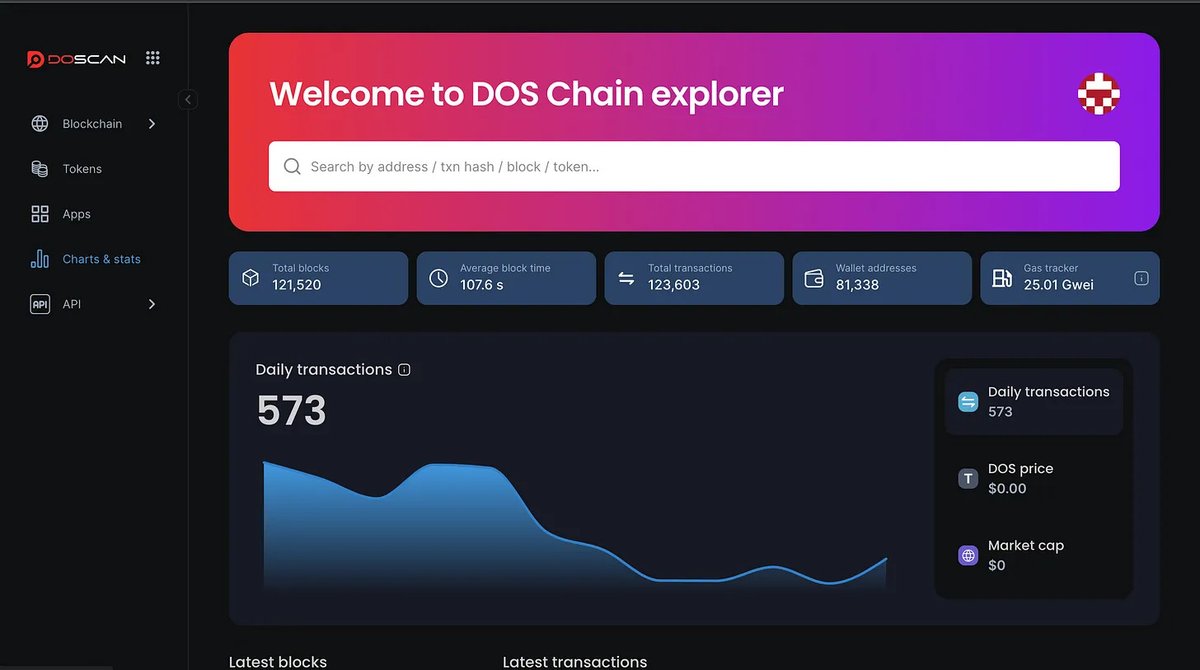Click the DOSCAN logo
This screenshot has width=1200, height=670.
click(75, 58)
